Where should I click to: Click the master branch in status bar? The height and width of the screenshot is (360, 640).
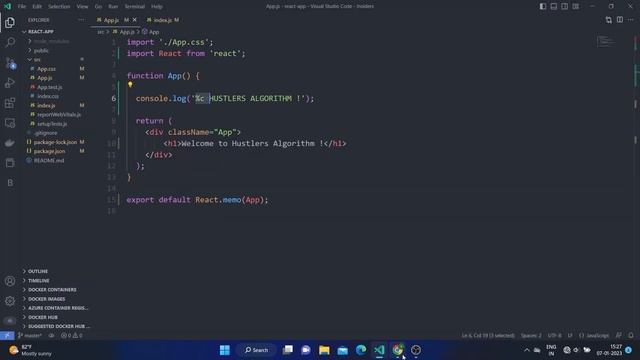tap(30, 336)
